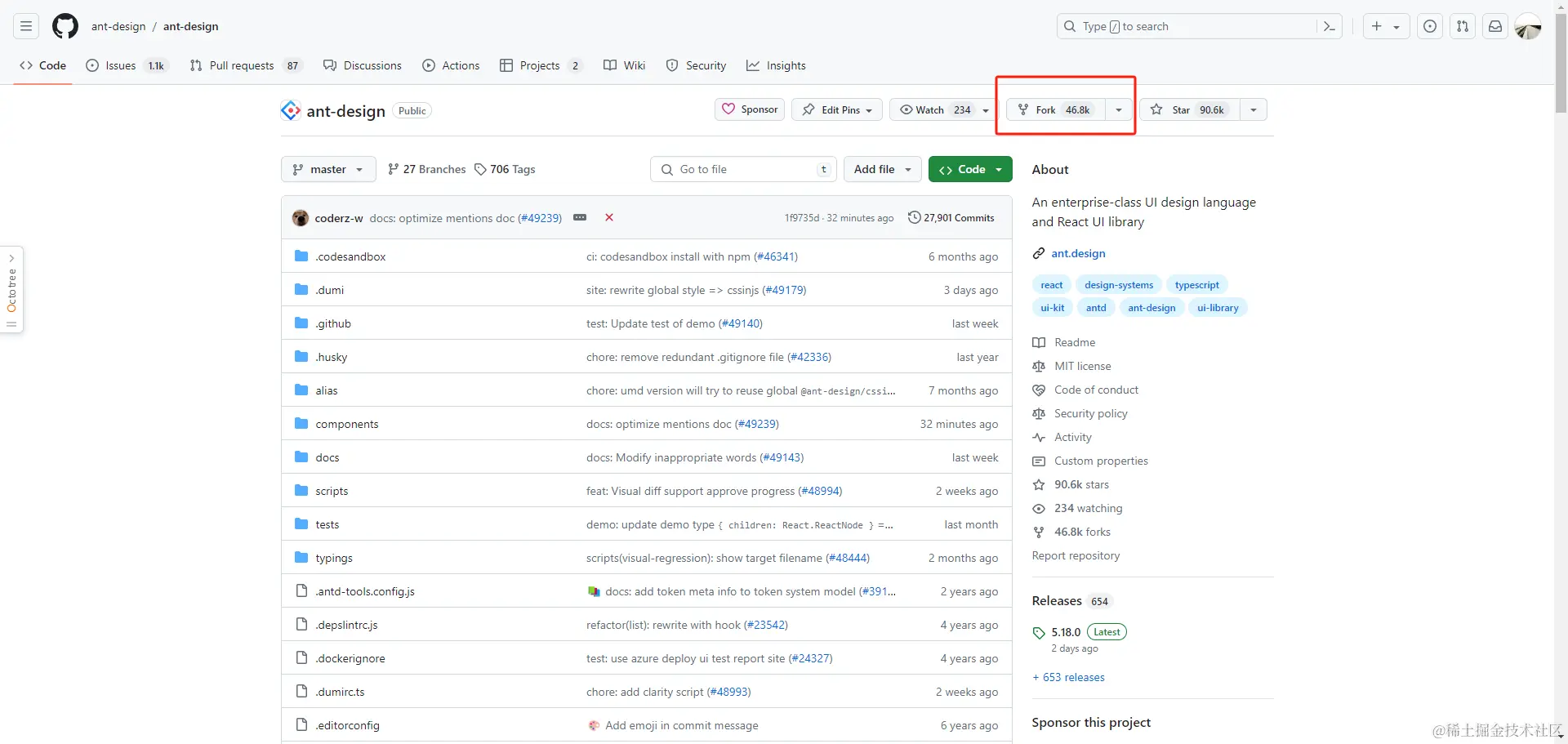View the 234 watching link
Viewport: 1568px width, 744px height.
point(1088,508)
